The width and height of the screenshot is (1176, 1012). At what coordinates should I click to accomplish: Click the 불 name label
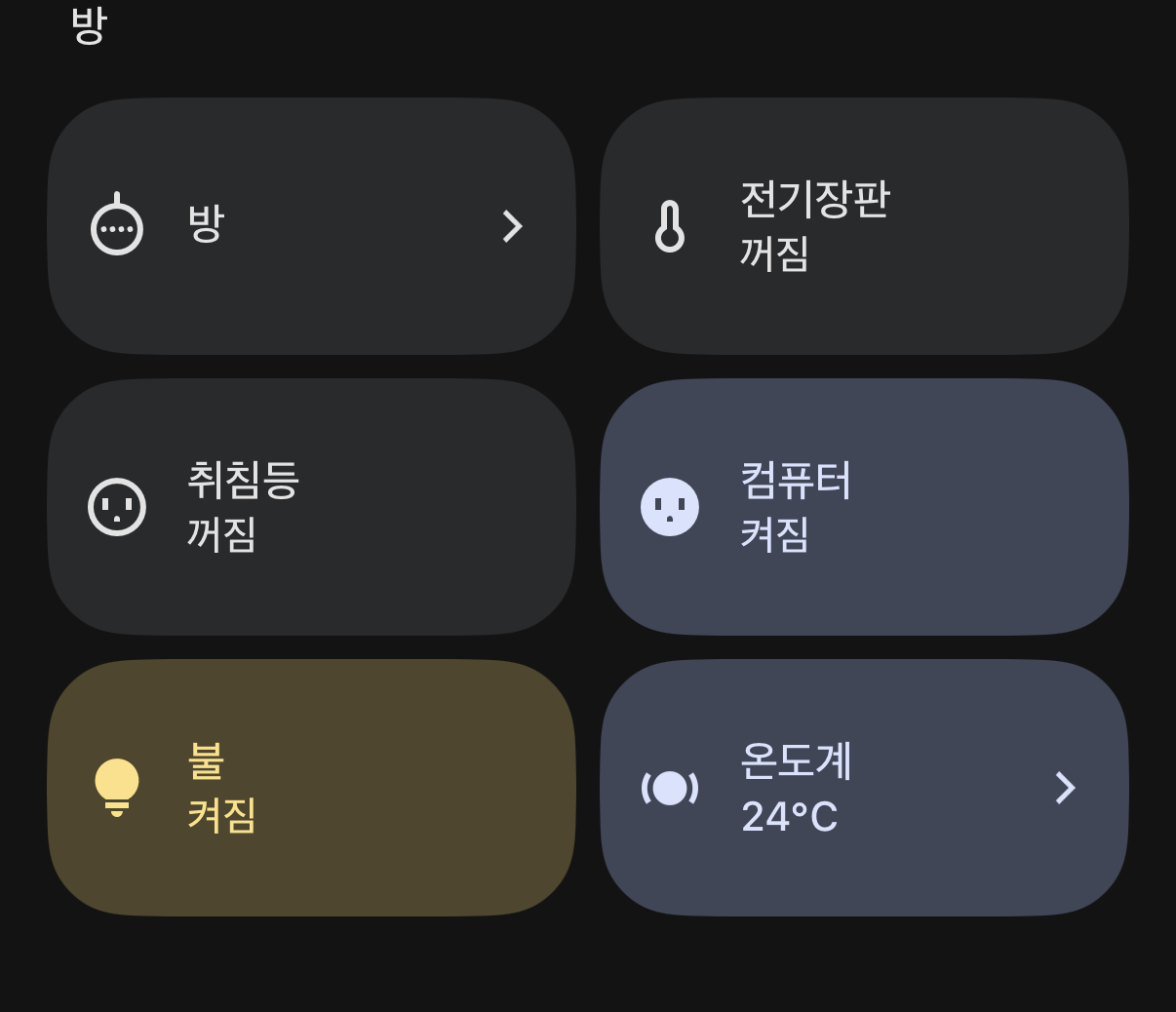point(206,759)
